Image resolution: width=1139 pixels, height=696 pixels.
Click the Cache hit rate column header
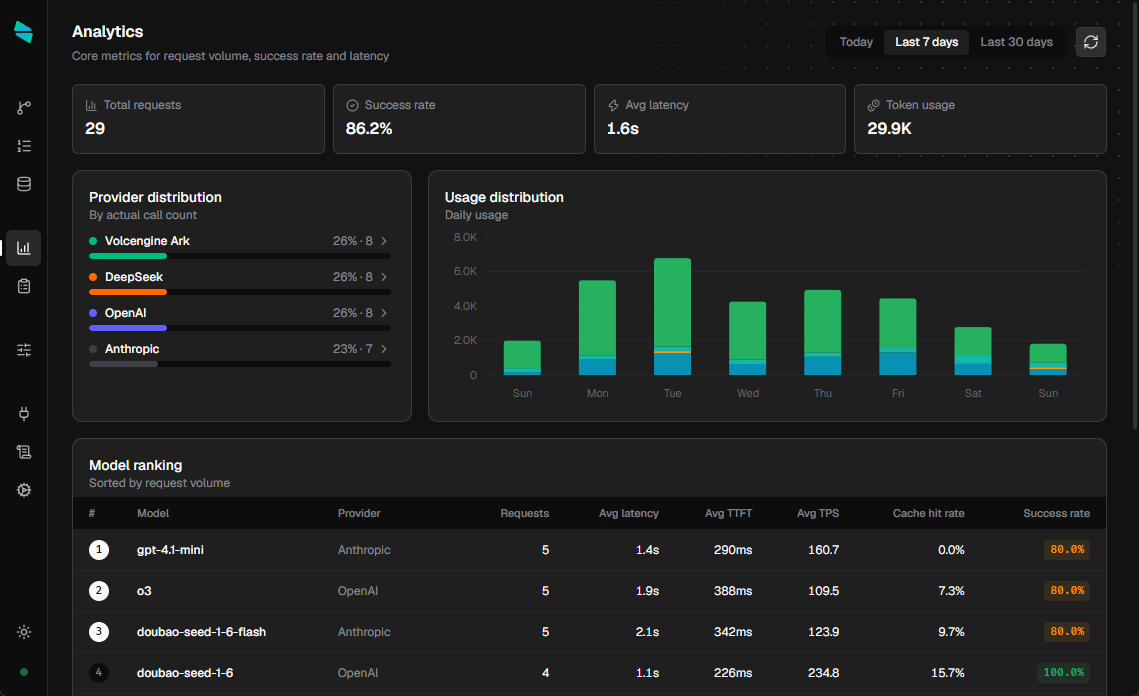coord(928,514)
